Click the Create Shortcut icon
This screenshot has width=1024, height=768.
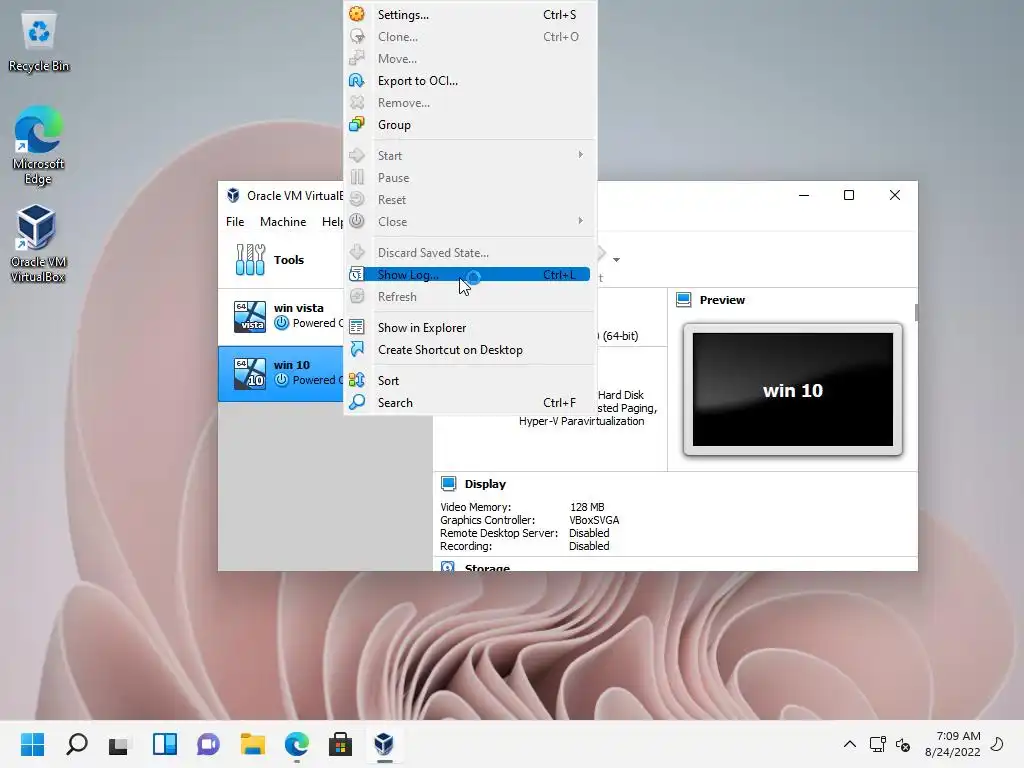click(357, 349)
